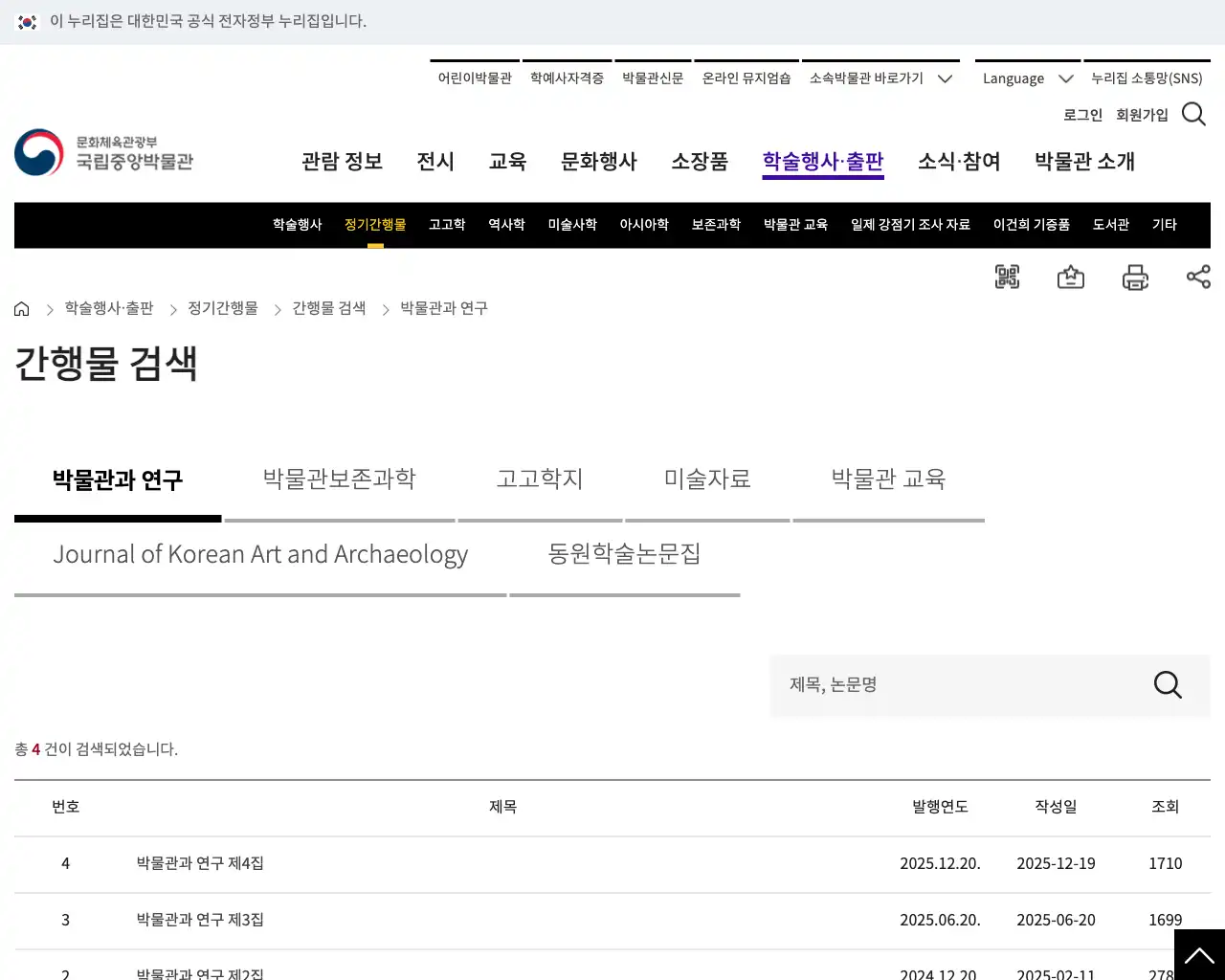Open the 문화행사 main menu

pyautogui.click(x=599, y=162)
